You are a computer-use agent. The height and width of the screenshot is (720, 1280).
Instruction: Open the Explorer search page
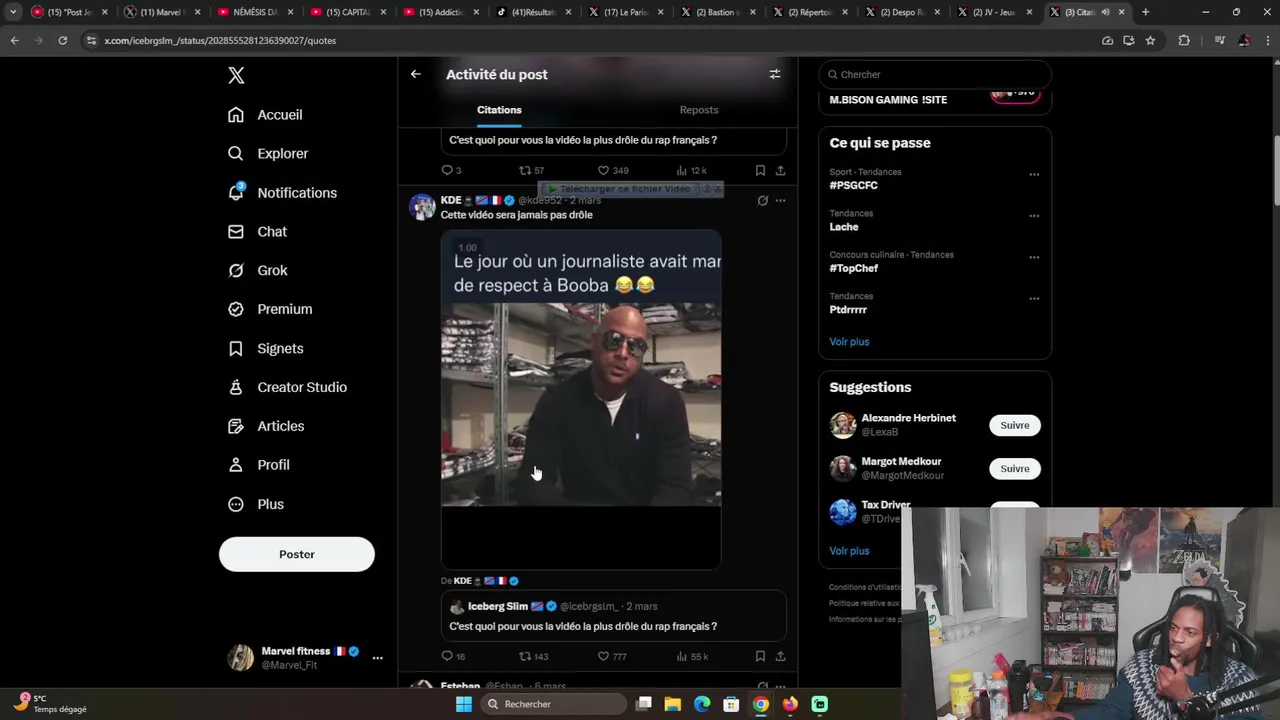268,154
